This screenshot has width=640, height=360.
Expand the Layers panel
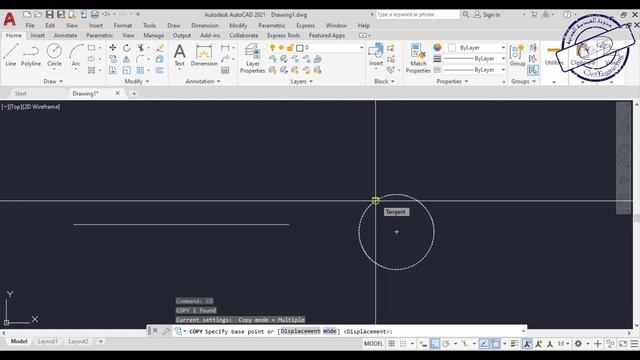pyautogui.click(x=302, y=82)
